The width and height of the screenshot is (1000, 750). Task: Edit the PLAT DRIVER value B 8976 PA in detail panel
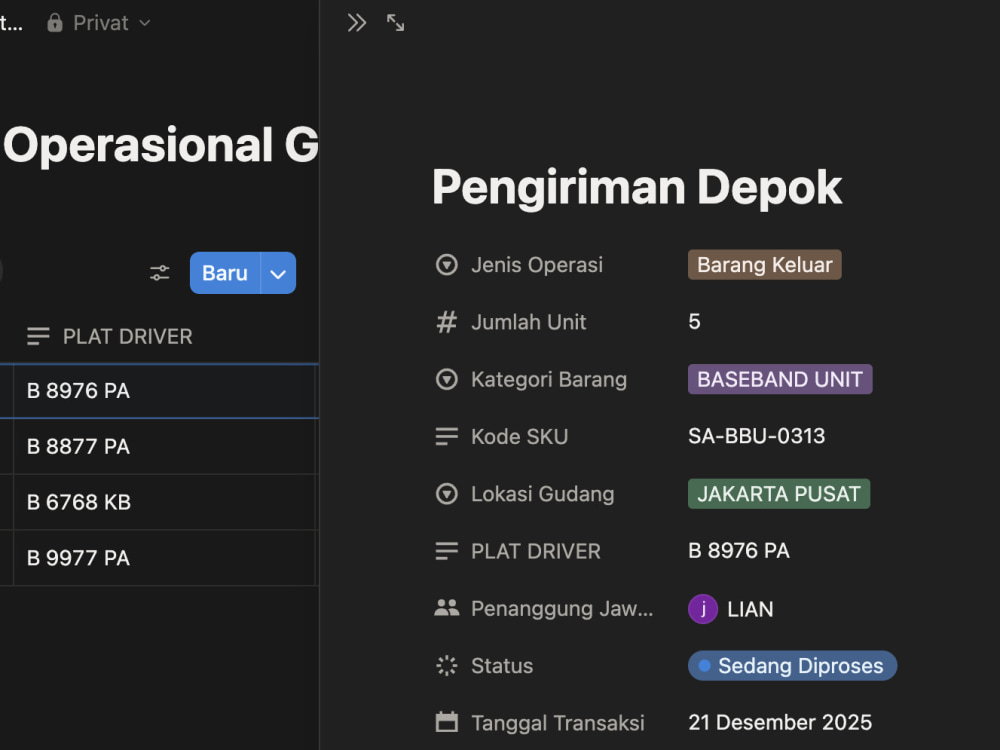point(739,551)
